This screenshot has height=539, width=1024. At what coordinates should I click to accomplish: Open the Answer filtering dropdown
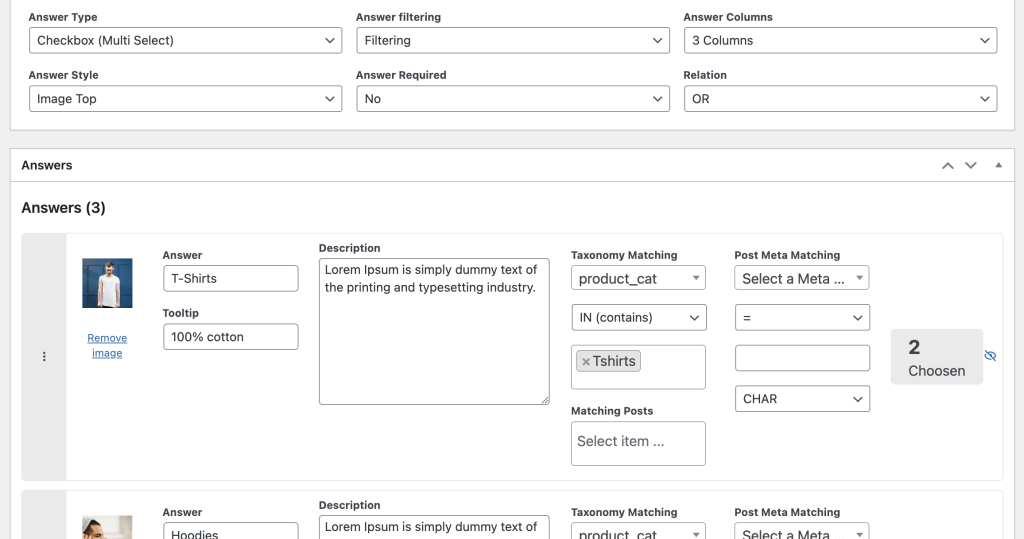click(x=513, y=41)
